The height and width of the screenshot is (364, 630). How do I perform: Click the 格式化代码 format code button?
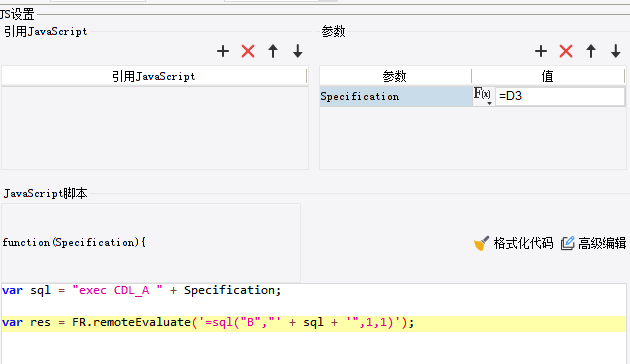(513, 243)
